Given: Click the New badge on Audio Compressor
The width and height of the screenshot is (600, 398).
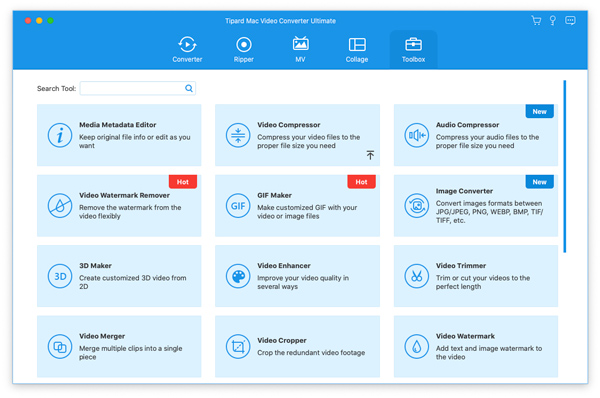Looking at the screenshot, I should click(x=540, y=111).
